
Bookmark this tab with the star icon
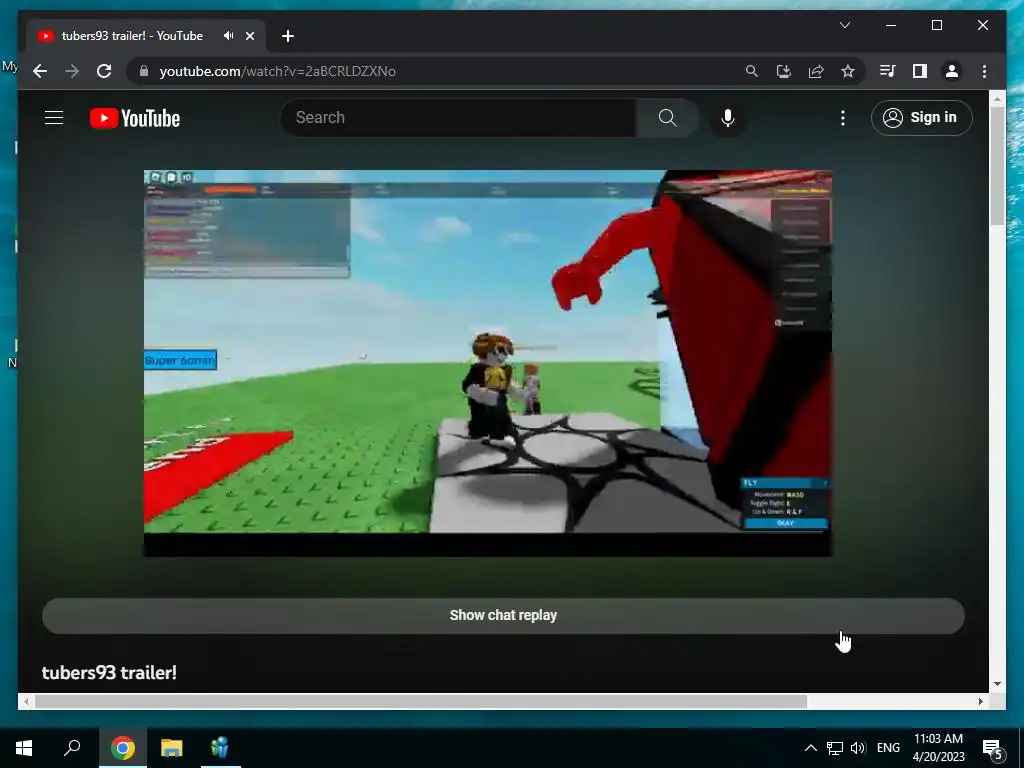click(x=848, y=71)
